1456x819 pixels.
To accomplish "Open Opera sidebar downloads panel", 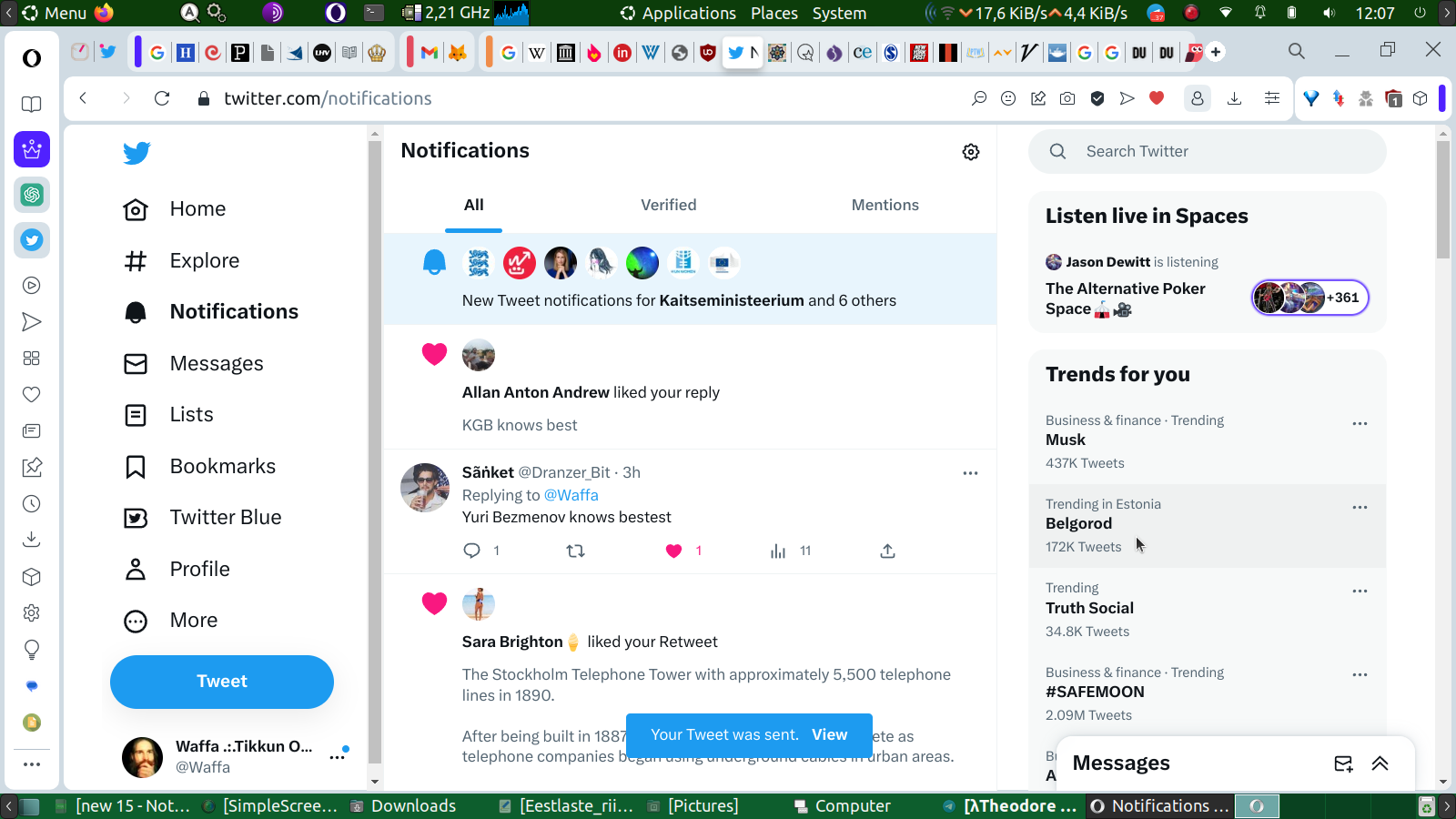I will pos(32,540).
